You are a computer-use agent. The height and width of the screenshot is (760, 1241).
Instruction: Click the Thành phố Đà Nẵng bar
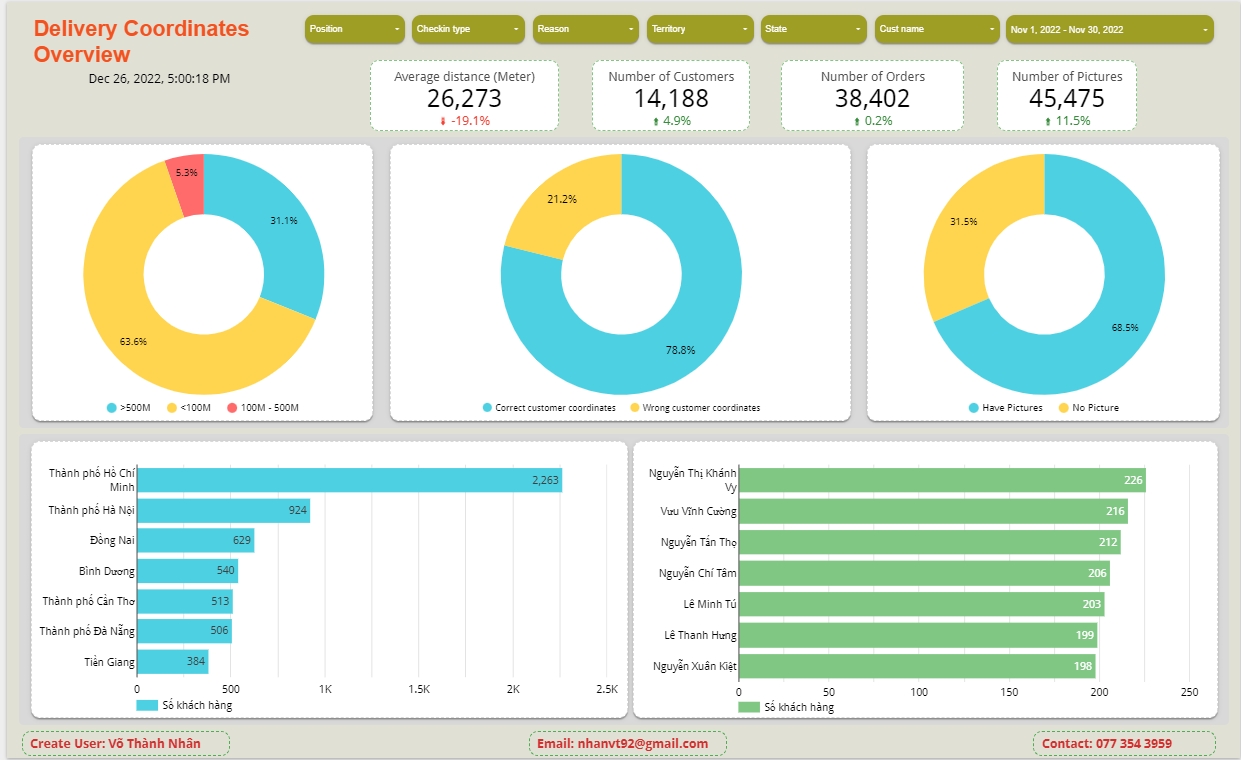(184, 631)
